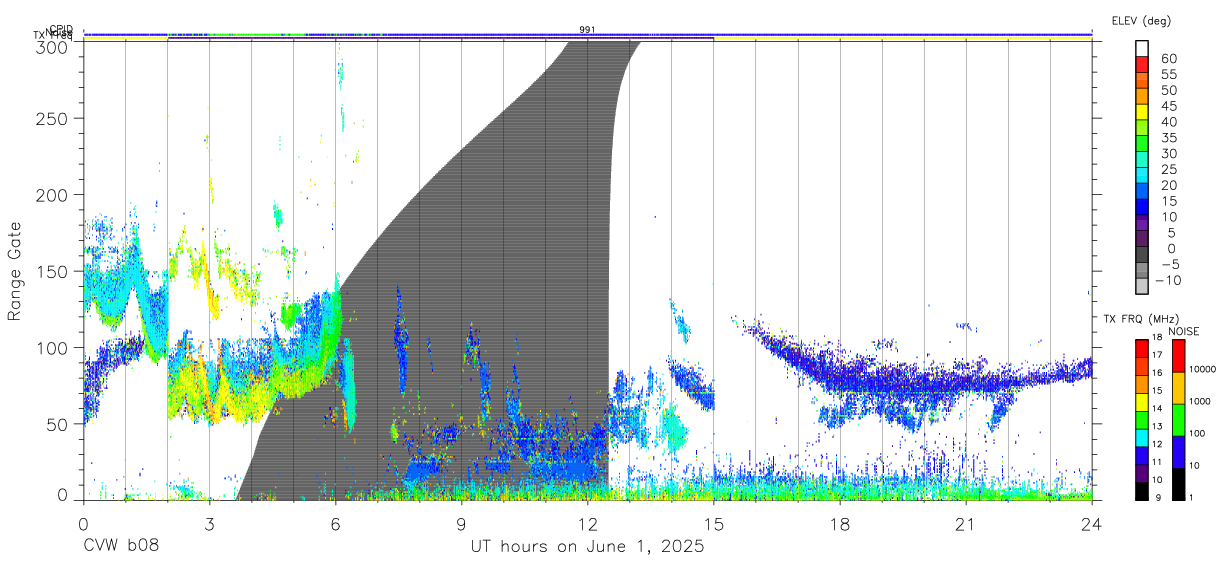The width and height of the screenshot is (1228, 567).
Task: Click the light gray bottom ELEV colorbar segment
Action: coord(1142,288)
